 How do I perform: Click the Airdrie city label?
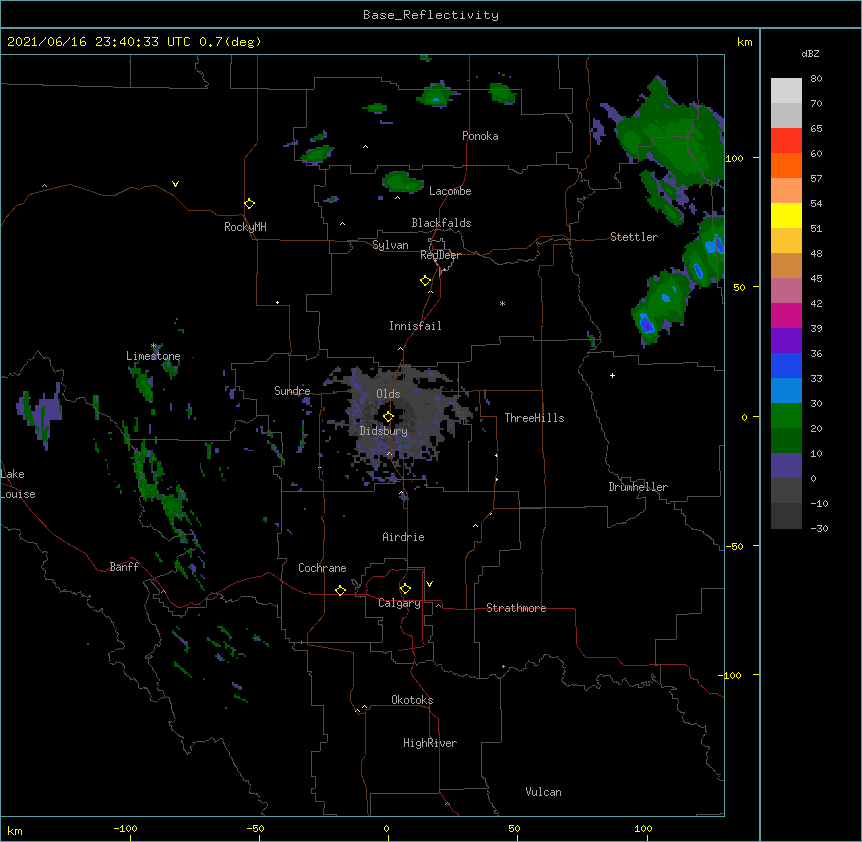pyautogui.click(x=404, y=537)
